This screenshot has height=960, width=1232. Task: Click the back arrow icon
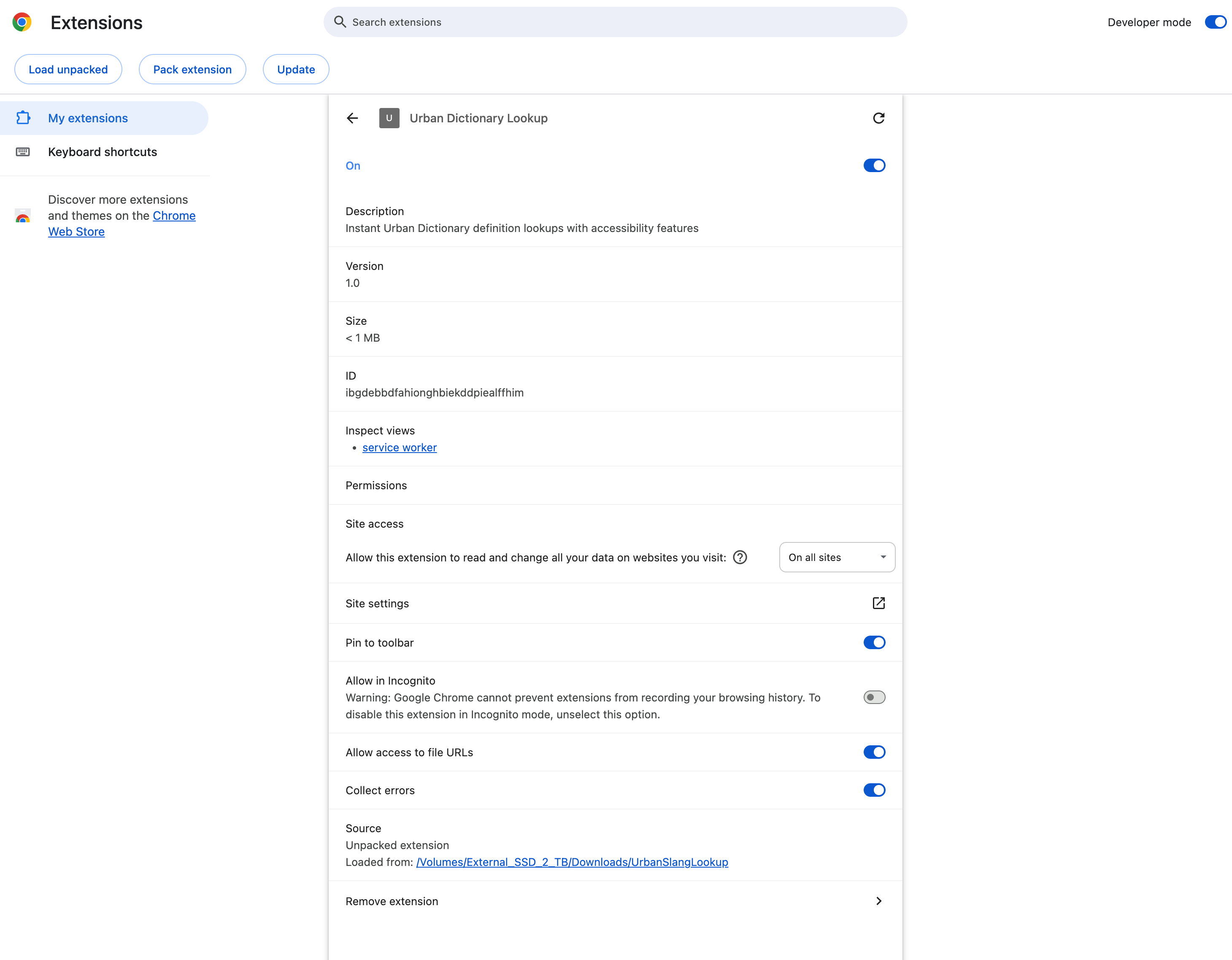353,118
